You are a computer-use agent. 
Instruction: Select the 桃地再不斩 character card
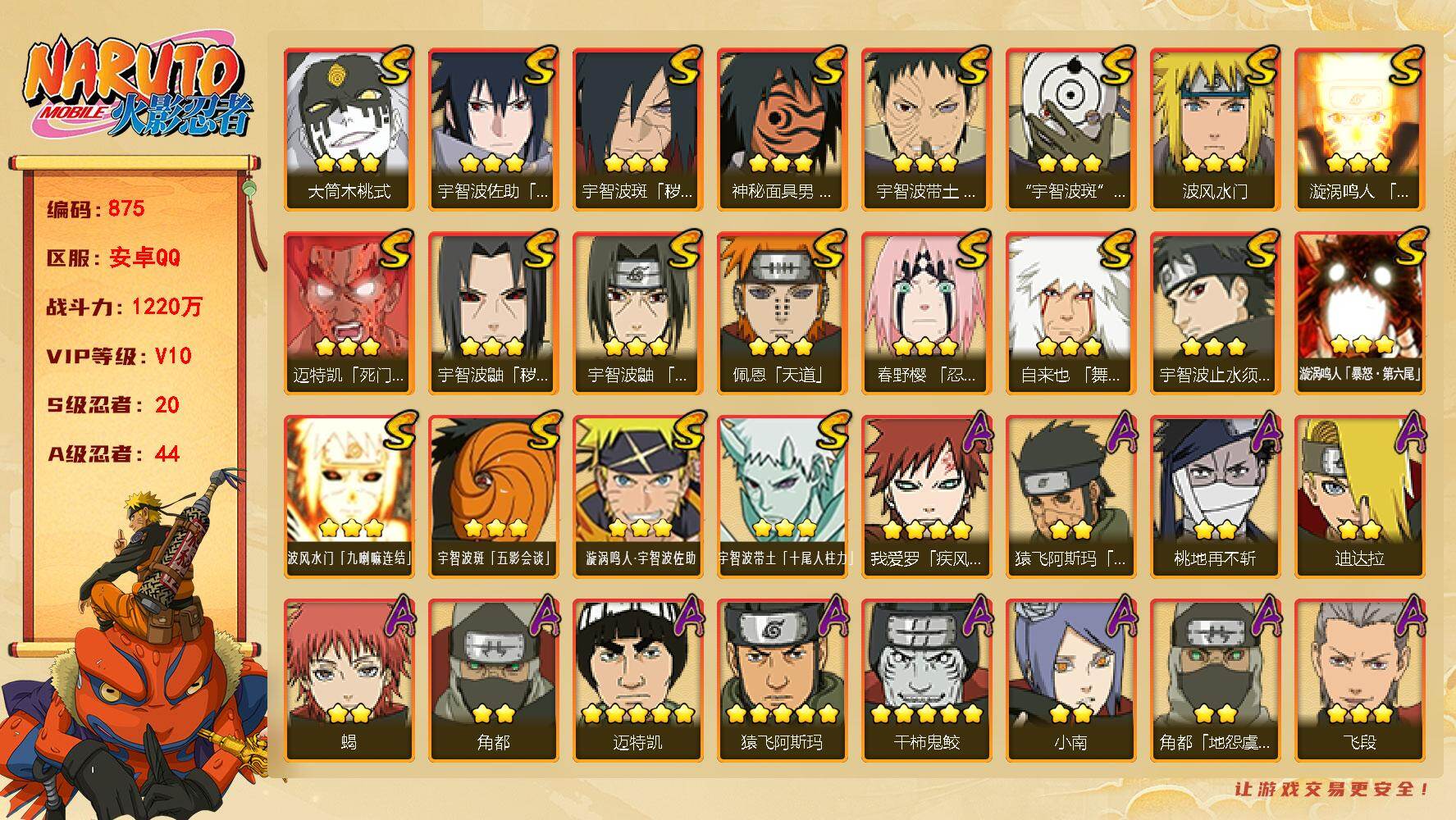point(1216,497)
